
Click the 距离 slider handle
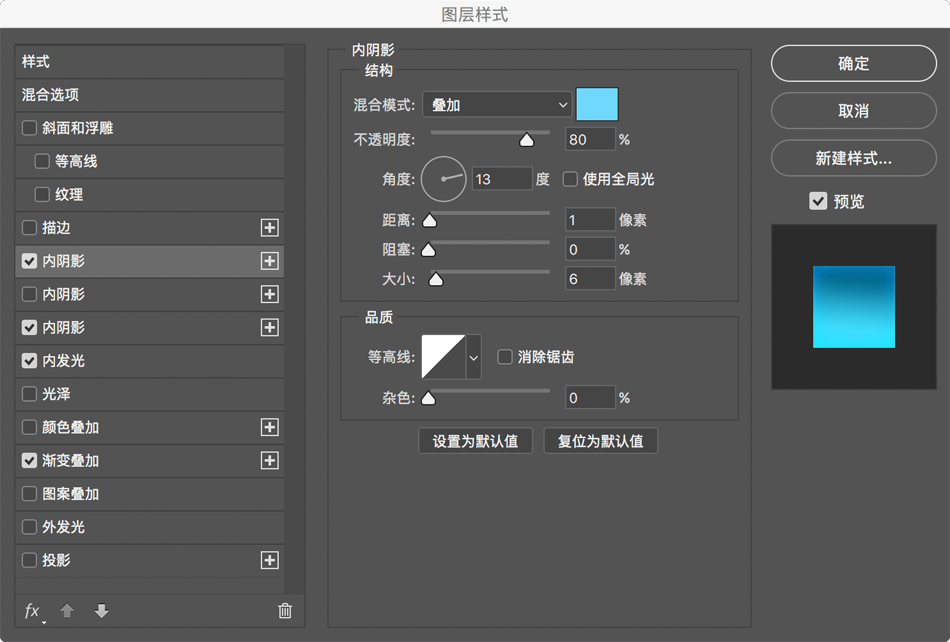(430, 220)
